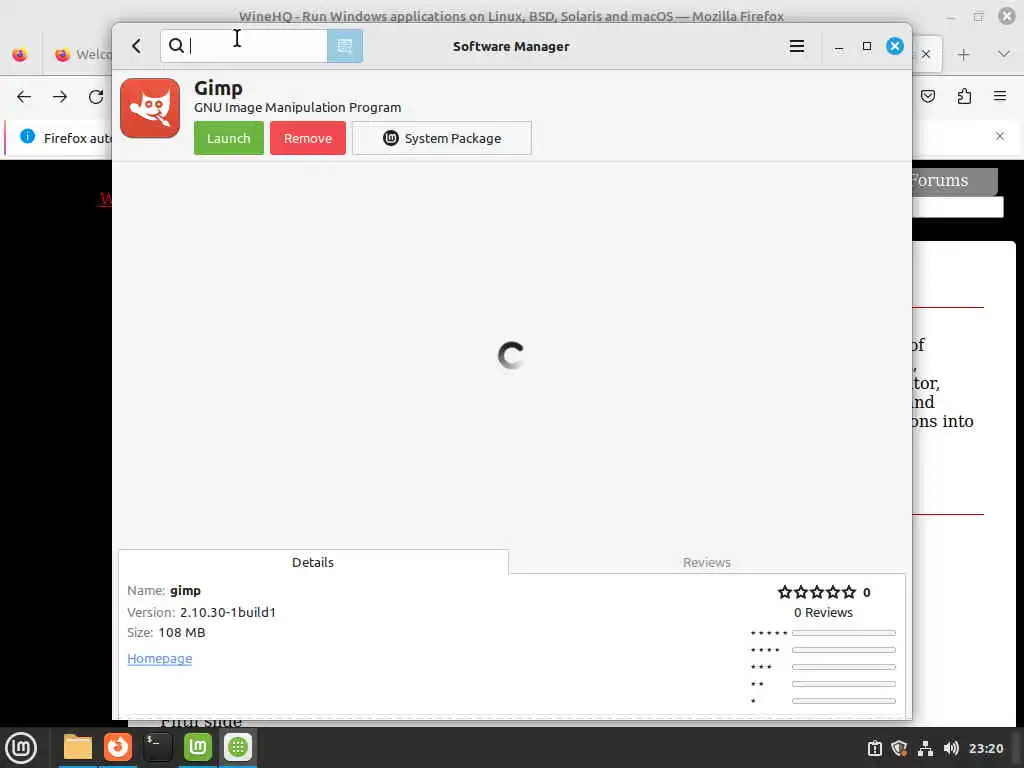Open the Terminal from the taskbar
Viewport: 1024px width, 768px height.
click(157, 747)
